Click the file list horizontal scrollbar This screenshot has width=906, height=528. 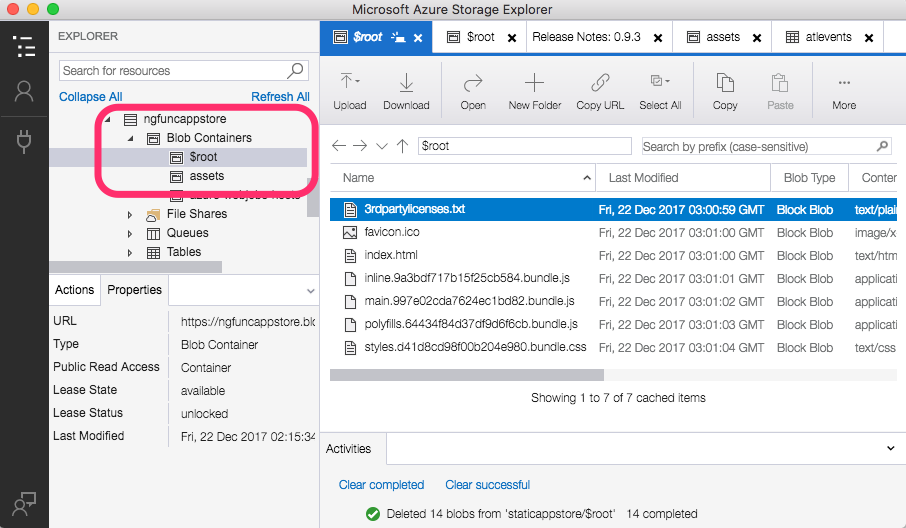[x=467, y=375]
